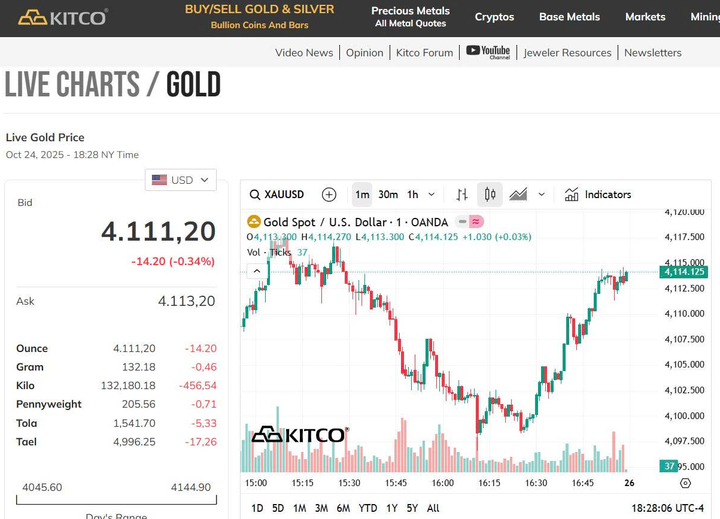Image resolution: width=720 pixels, height=519 pixels.
Task: Select the bar chart style icon
Action: point(462,195)
